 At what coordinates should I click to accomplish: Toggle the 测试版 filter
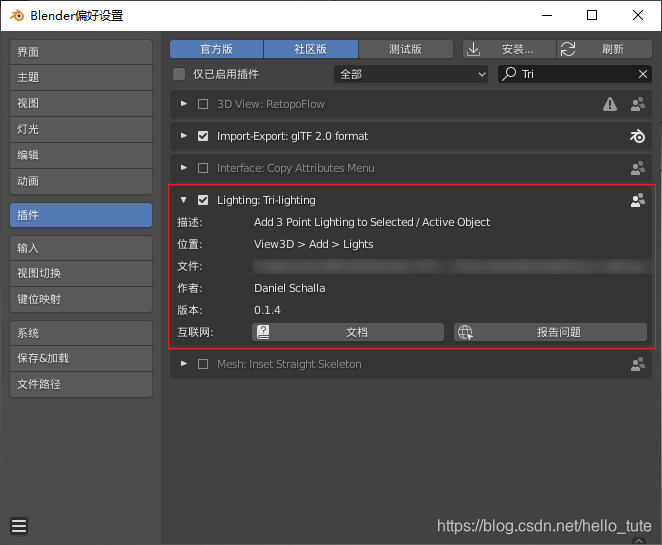[405, 49]
